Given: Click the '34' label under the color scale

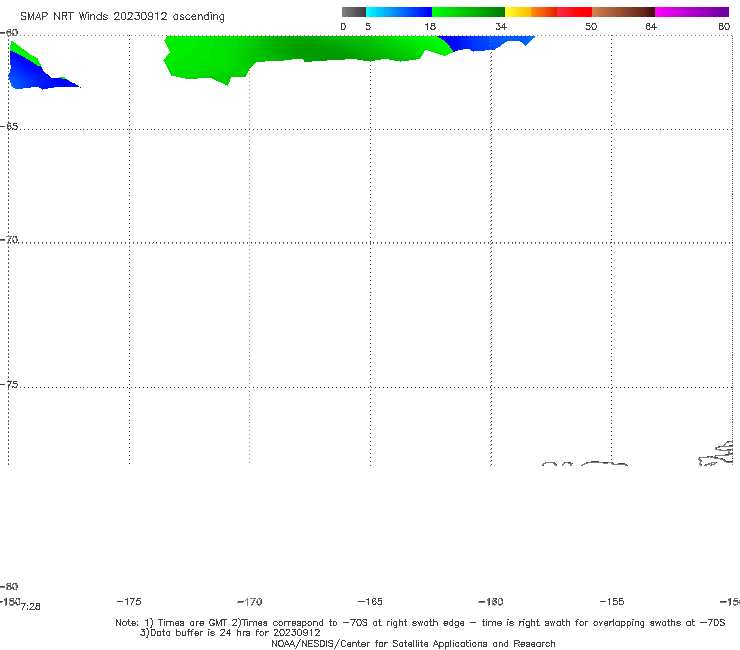Looking at the screenshot, I should tap(501, 27).
